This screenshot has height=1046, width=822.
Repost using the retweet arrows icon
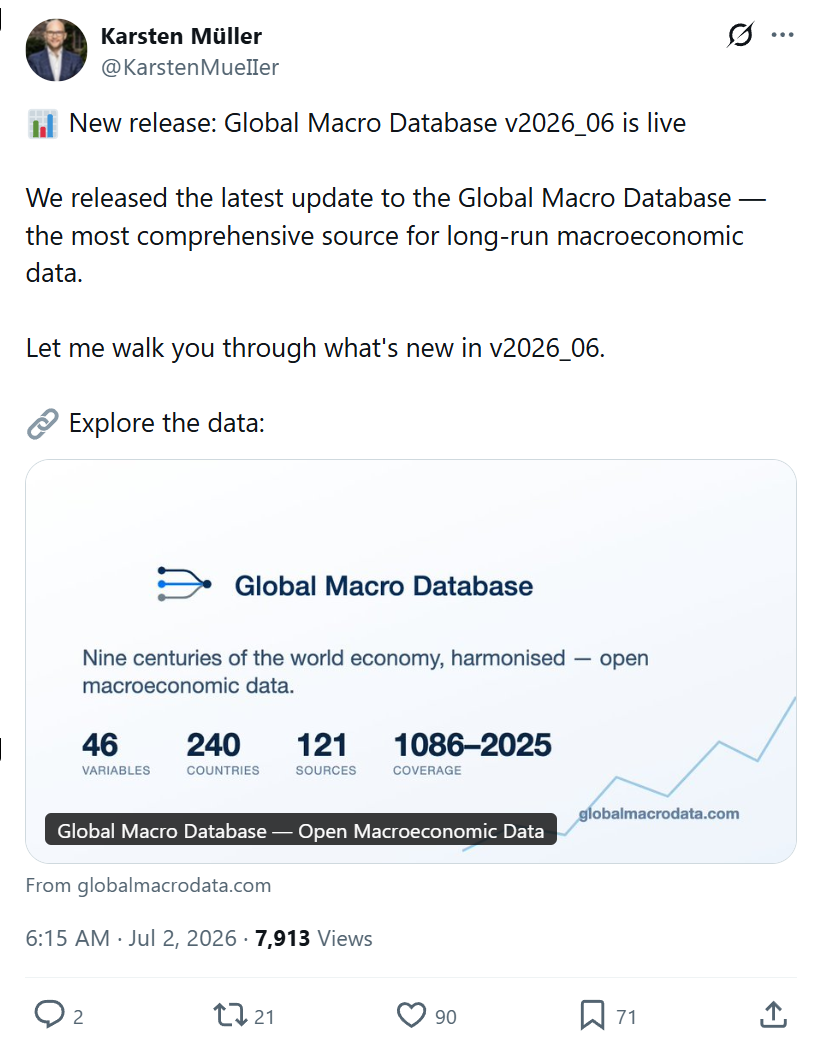(x=230, y=1015)
